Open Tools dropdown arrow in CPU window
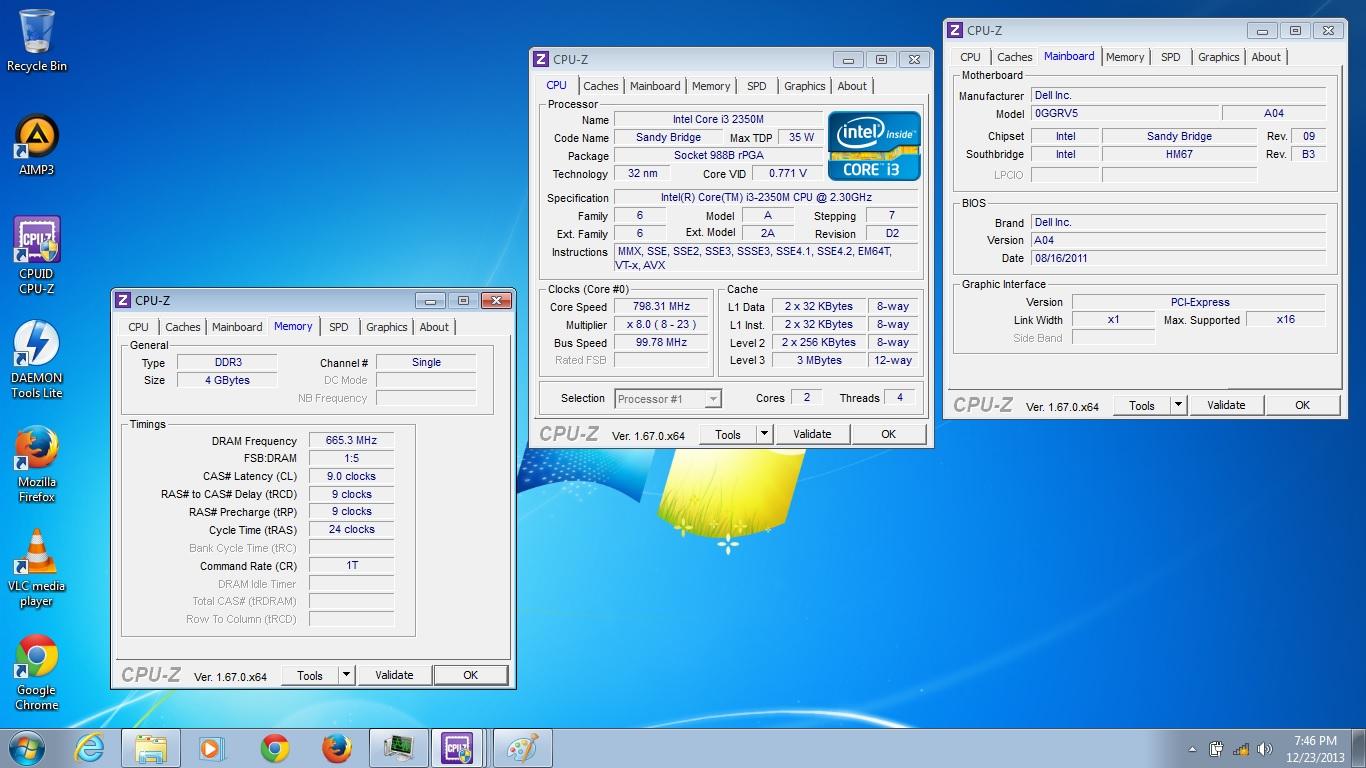Screen dimensions: 1366x768 coord(764,434)
